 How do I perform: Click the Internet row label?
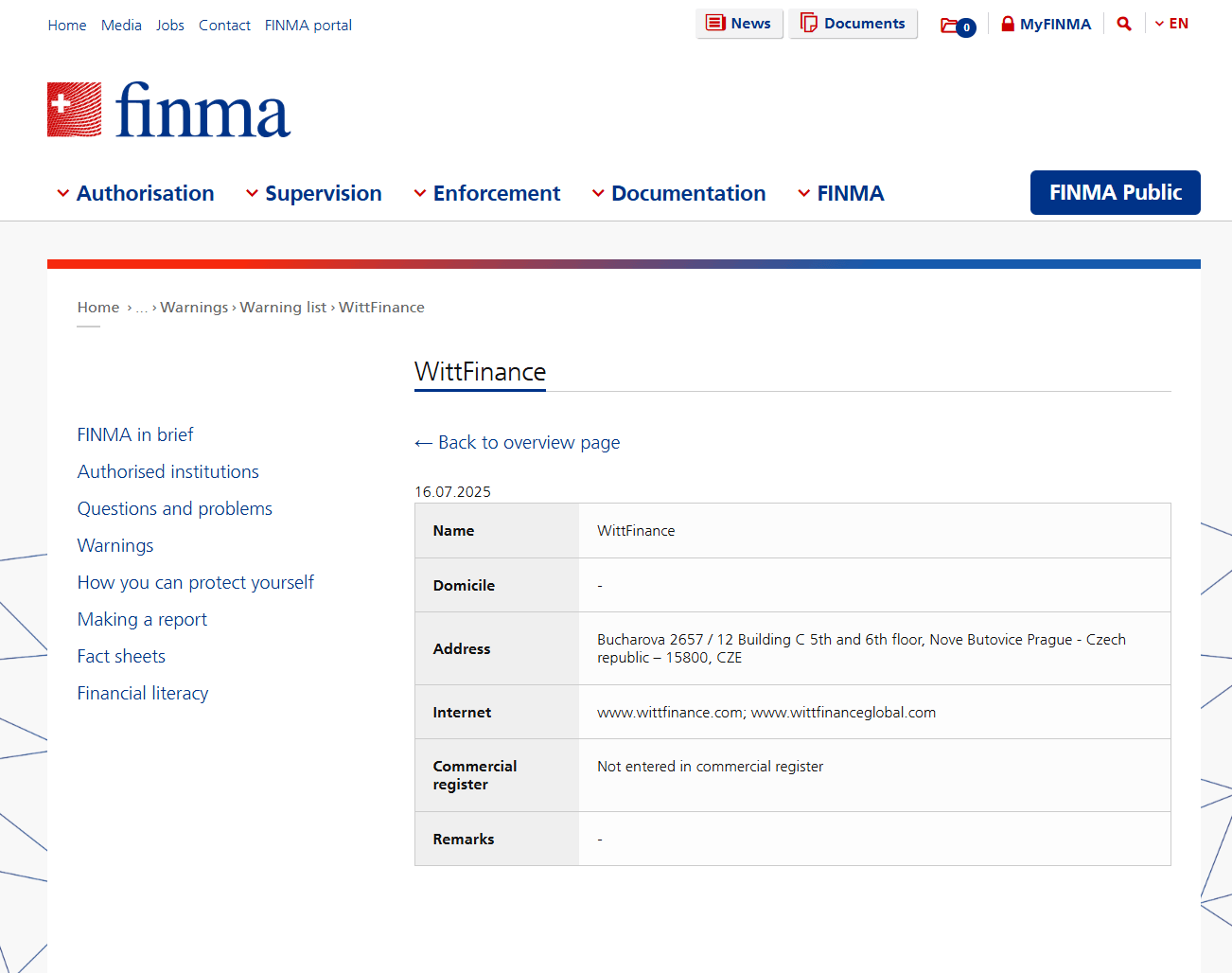pyautogui.click(x=462, y=713)
